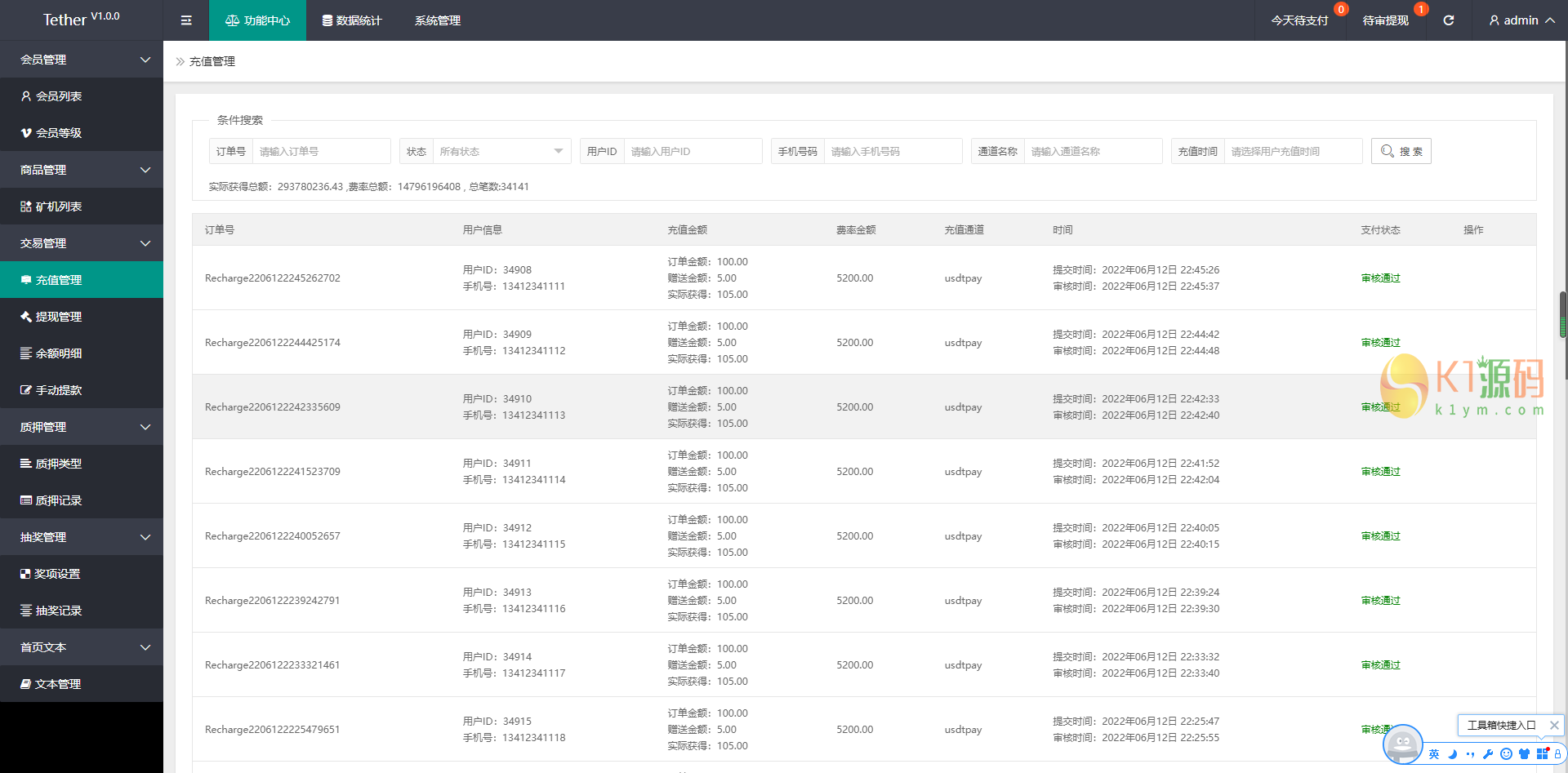Open the 待审提现 notification link

point(1385,20)
